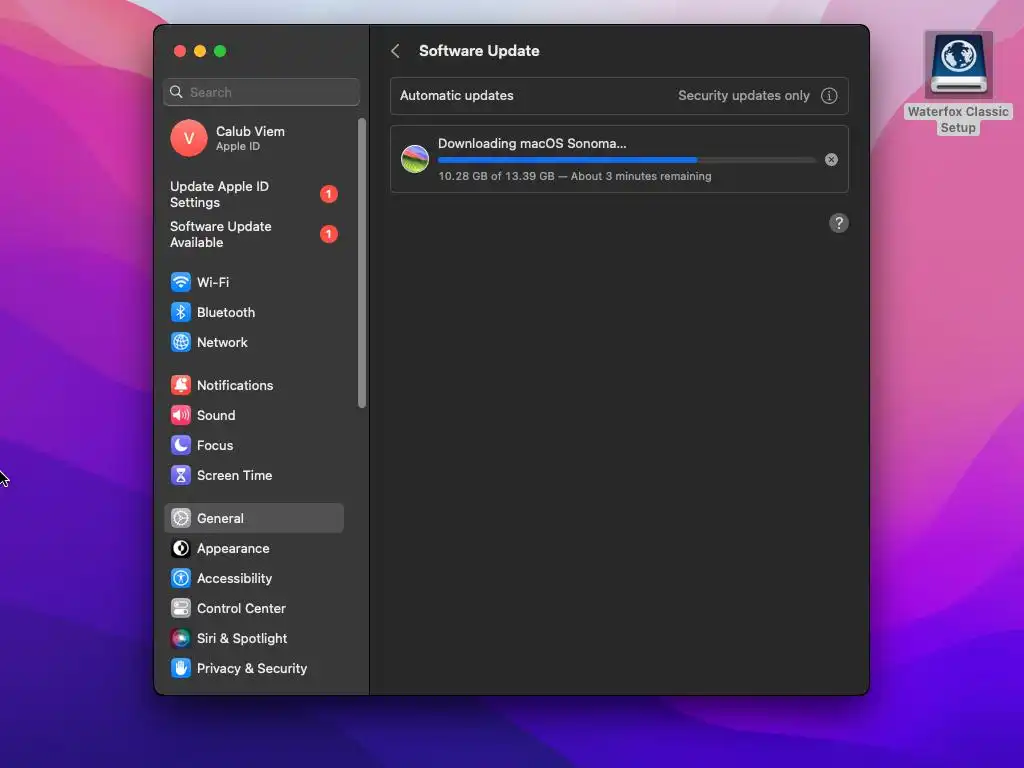Select Screen Time settings label

coord(234,475)
